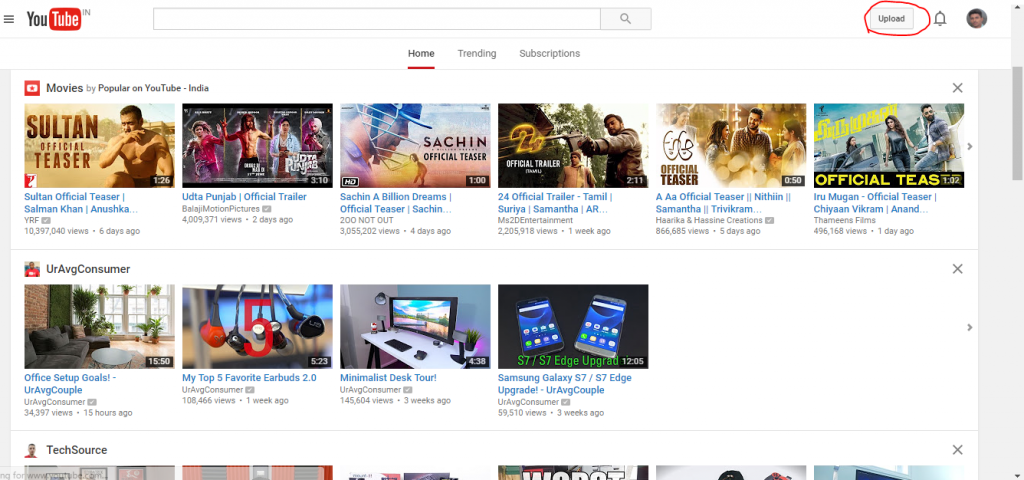Show next videos in UrAvgConsumer row
1024x480 pixels.
970,327
